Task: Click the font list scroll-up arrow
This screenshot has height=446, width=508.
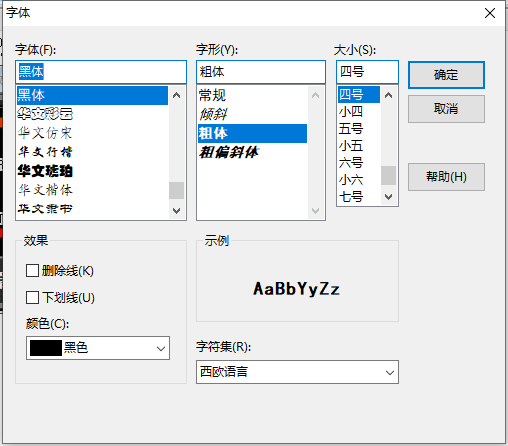Action: click(177, 95)
